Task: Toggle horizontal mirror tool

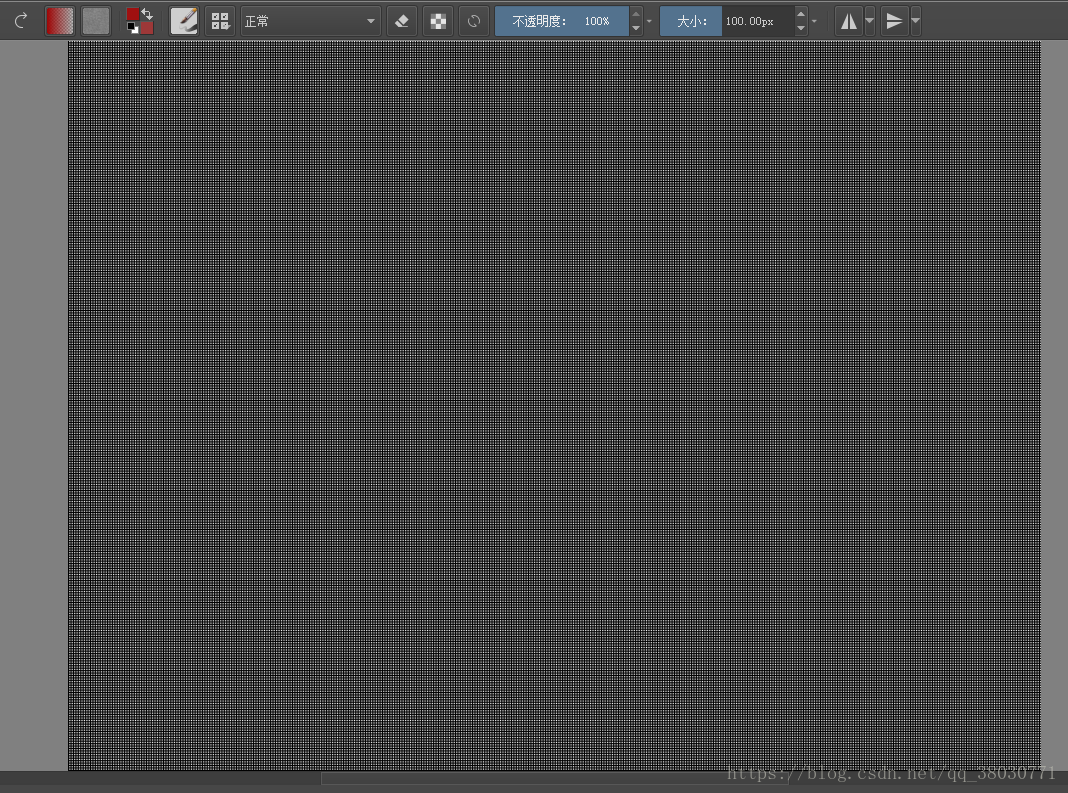Action: 849,21
